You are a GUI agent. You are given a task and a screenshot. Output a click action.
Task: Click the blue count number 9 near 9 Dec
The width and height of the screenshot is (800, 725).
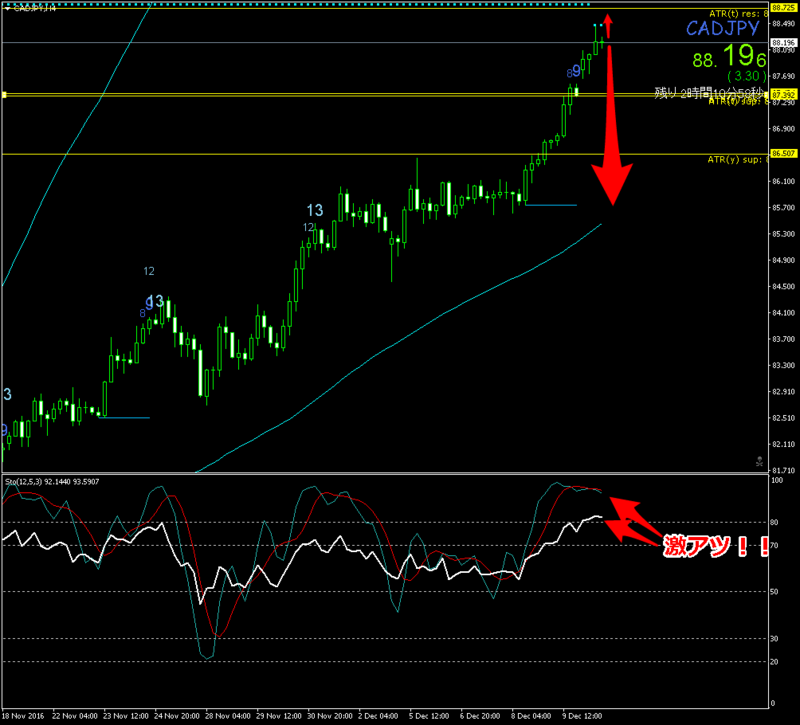pyautogui.click(x=577, y=70)
